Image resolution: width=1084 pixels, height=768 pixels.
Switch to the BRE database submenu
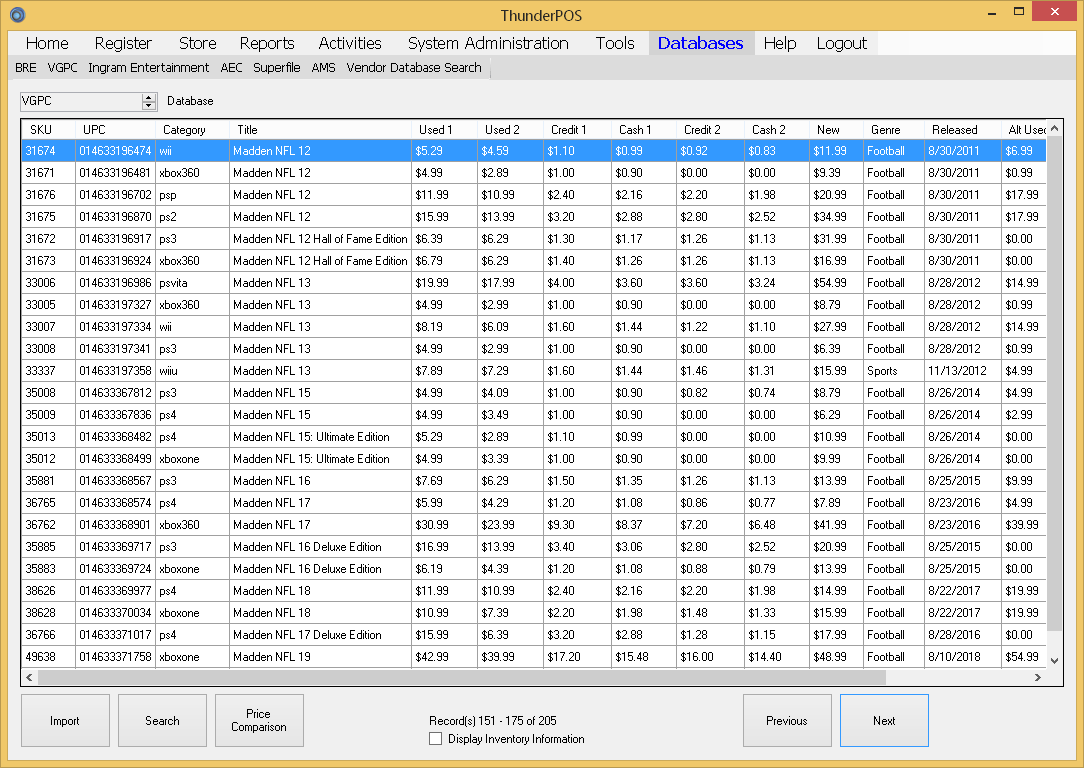tap(26, 68)
